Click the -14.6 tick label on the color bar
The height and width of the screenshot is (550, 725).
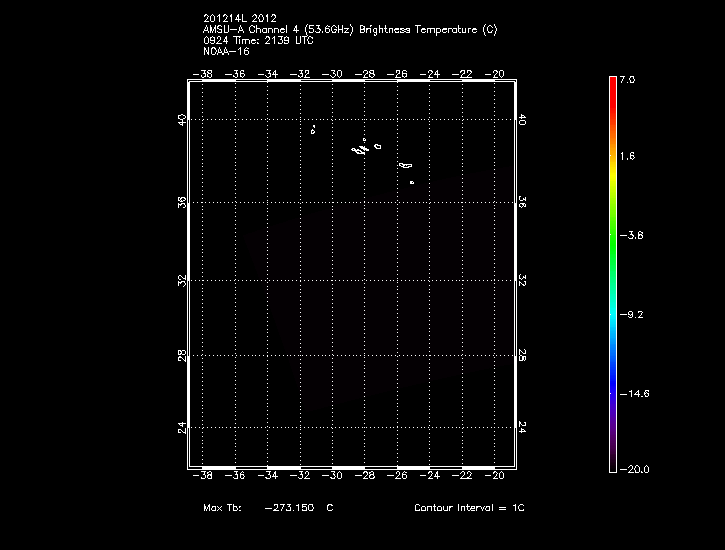click(x=634, y=393)
